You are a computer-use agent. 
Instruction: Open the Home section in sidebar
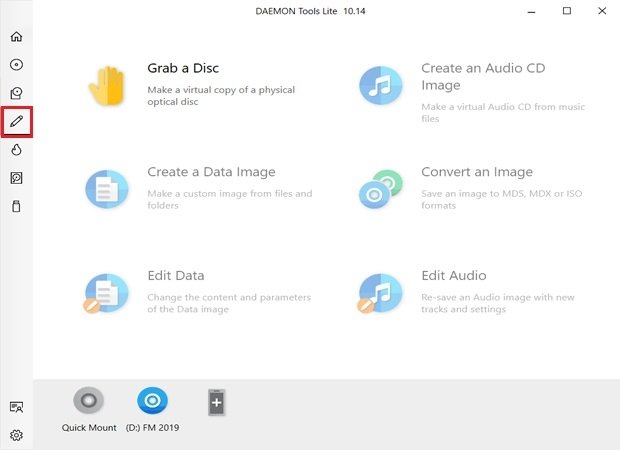tap(16, 36)
